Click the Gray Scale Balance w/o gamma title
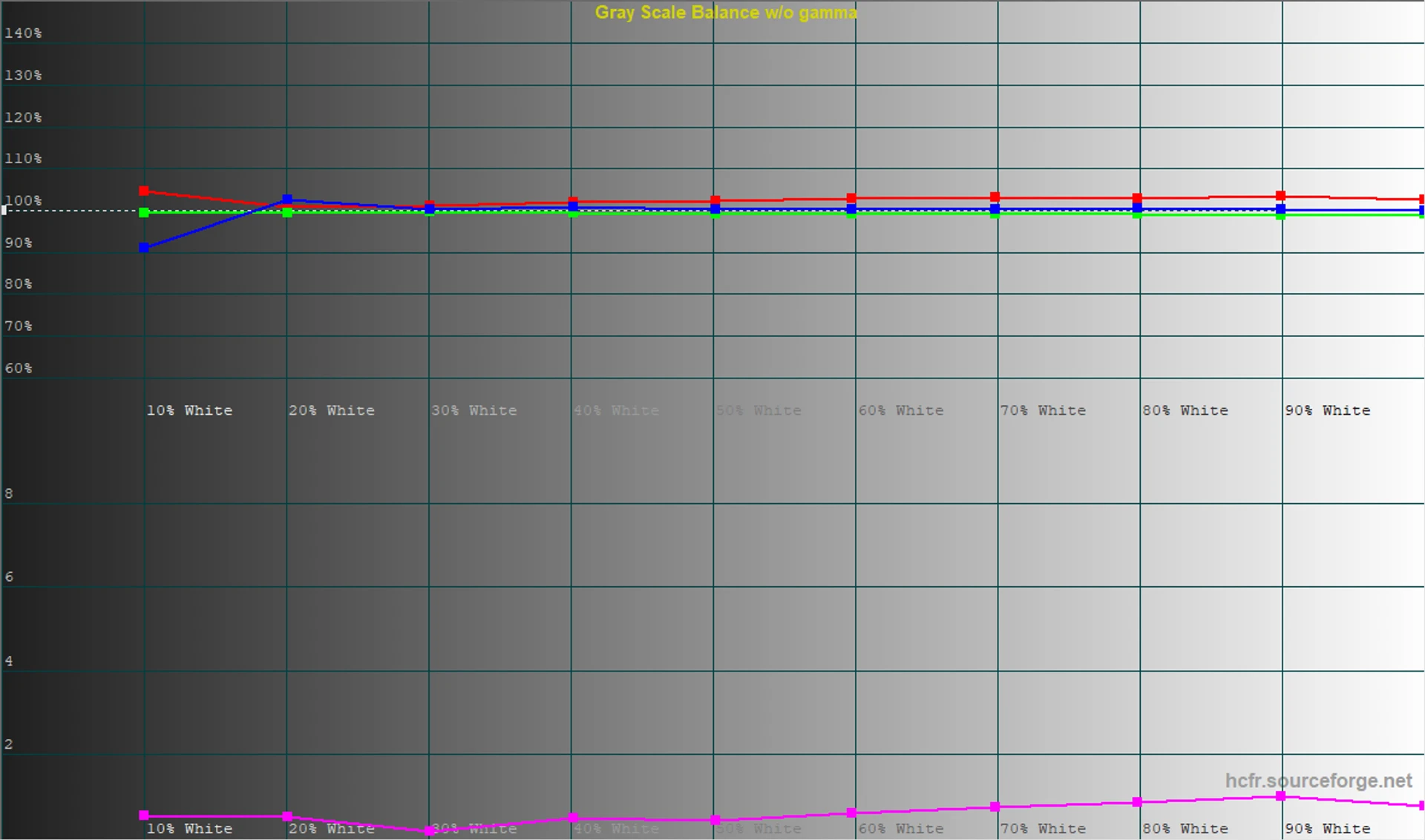 coord(725,13)
